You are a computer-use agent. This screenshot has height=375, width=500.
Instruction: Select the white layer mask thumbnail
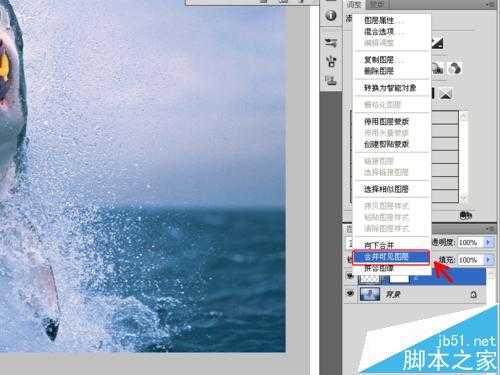pos(400,278)
